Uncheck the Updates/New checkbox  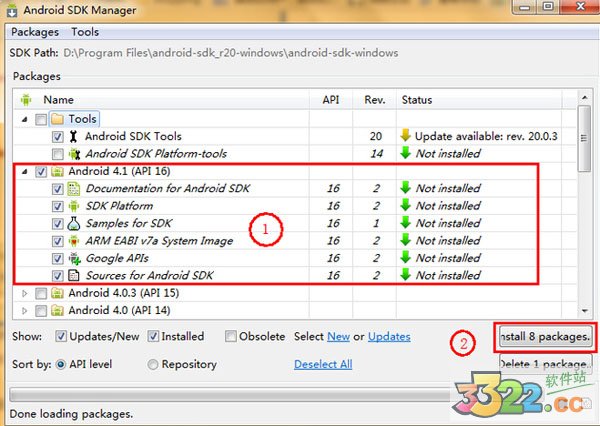click(x=61, y=337)
